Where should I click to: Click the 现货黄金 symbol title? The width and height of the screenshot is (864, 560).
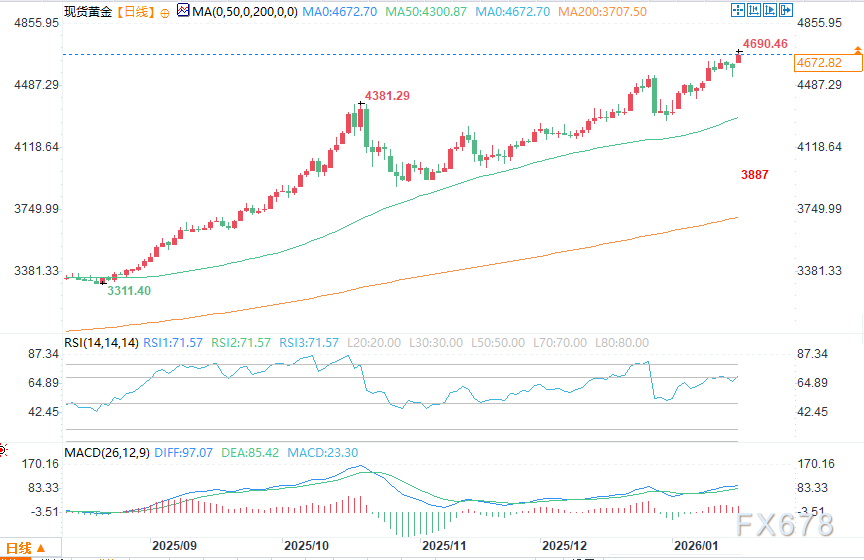coord(88,11)
